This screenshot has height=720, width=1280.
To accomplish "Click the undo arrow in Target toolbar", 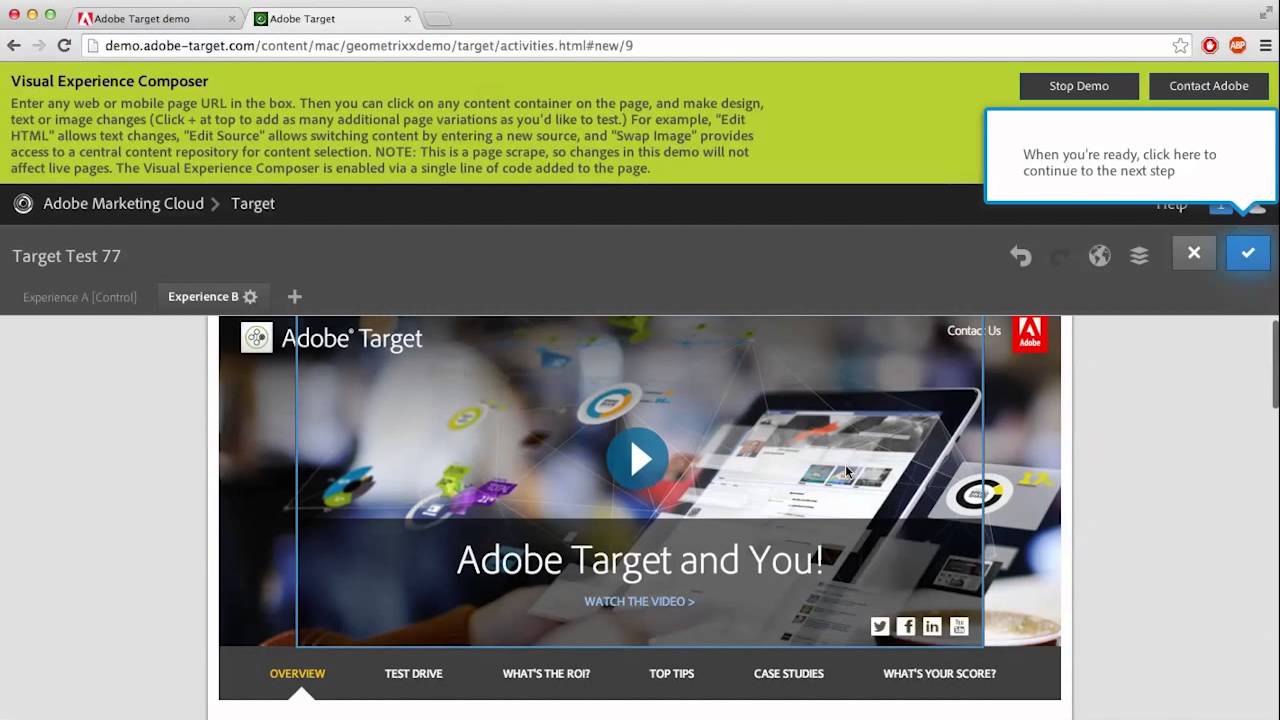I will tap(1020, 256).
